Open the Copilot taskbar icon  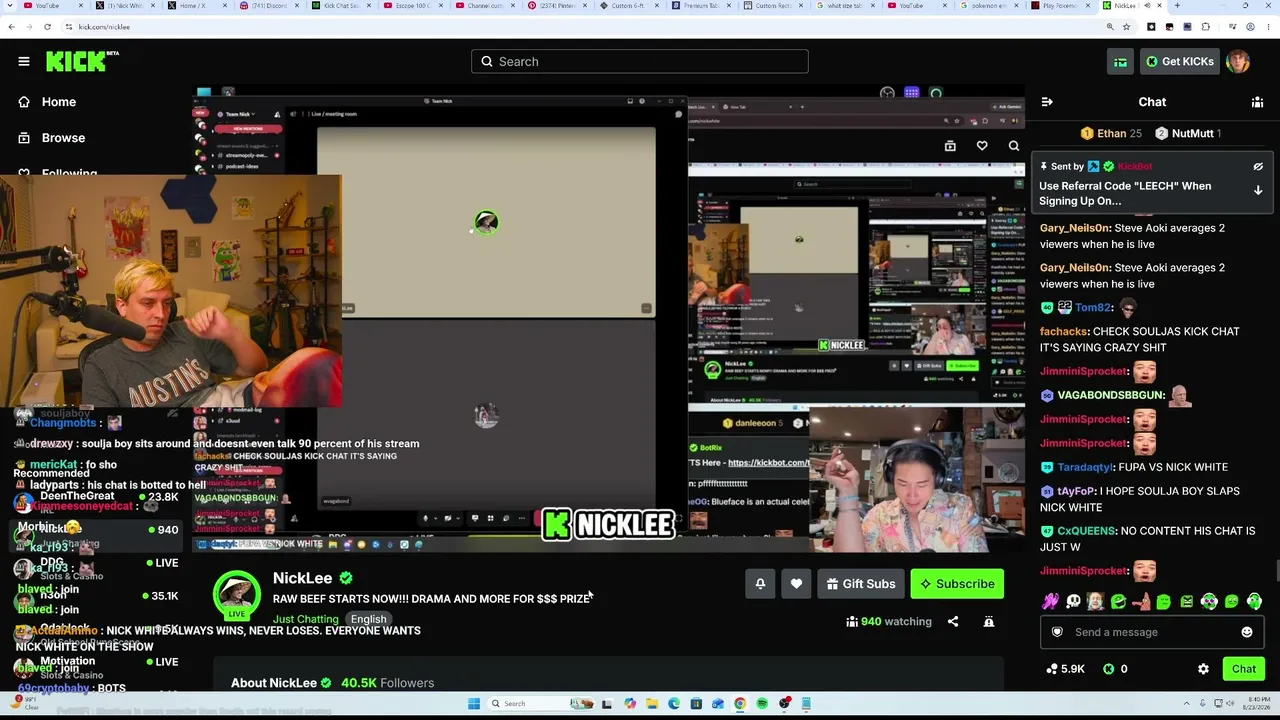[x=630, y=704]
